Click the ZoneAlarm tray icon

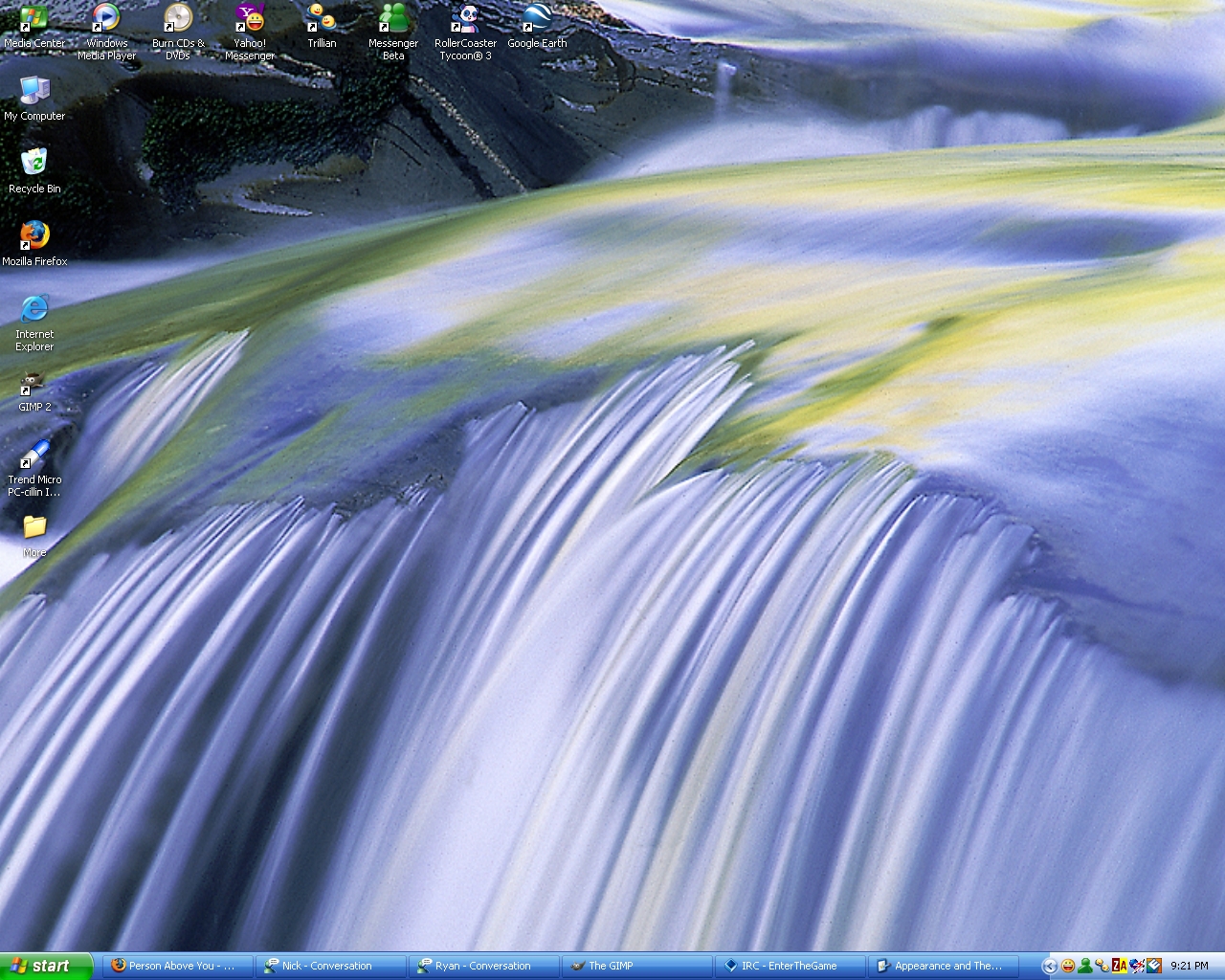click(1119, 966)
